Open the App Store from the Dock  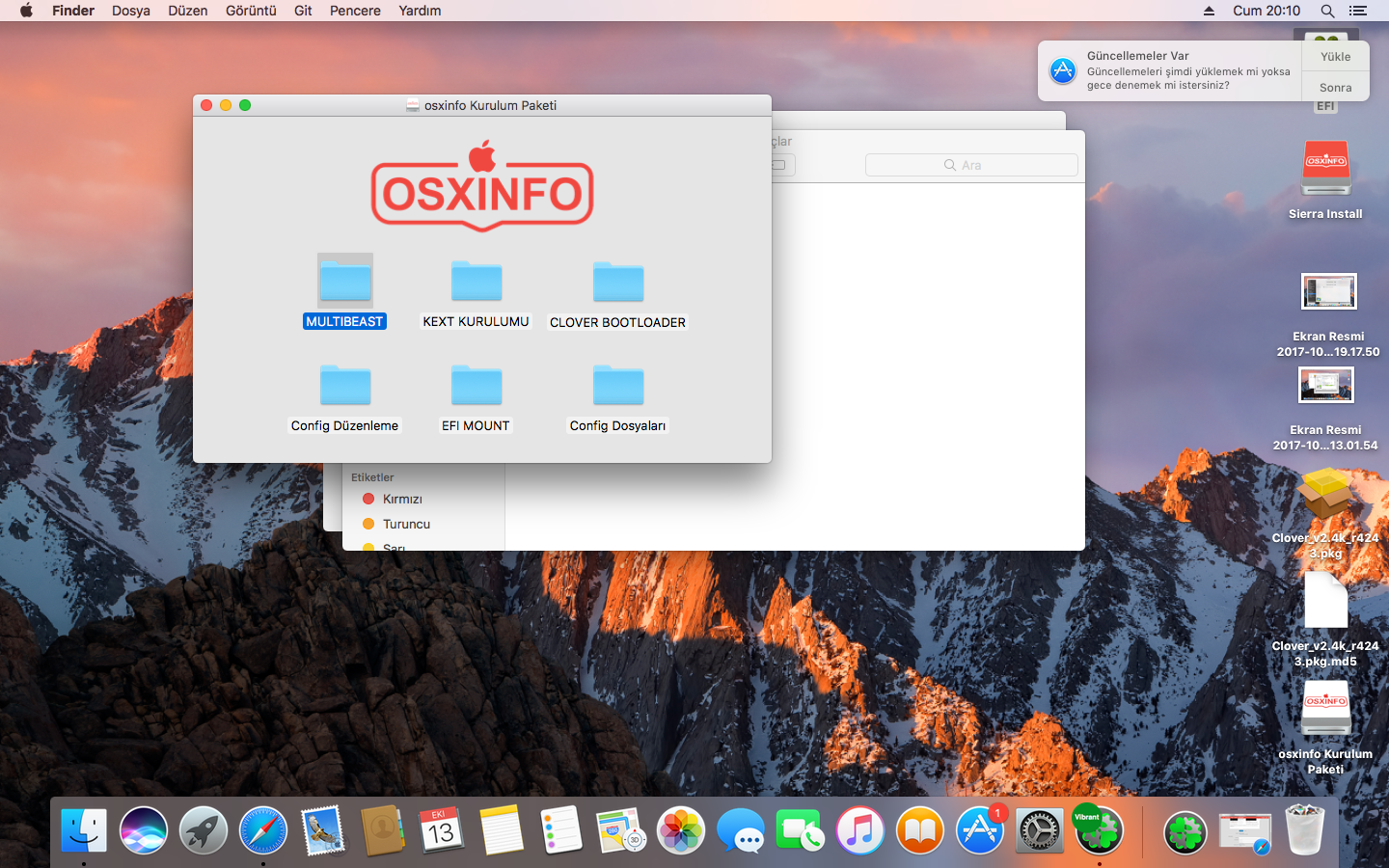(x=980, y=830)
